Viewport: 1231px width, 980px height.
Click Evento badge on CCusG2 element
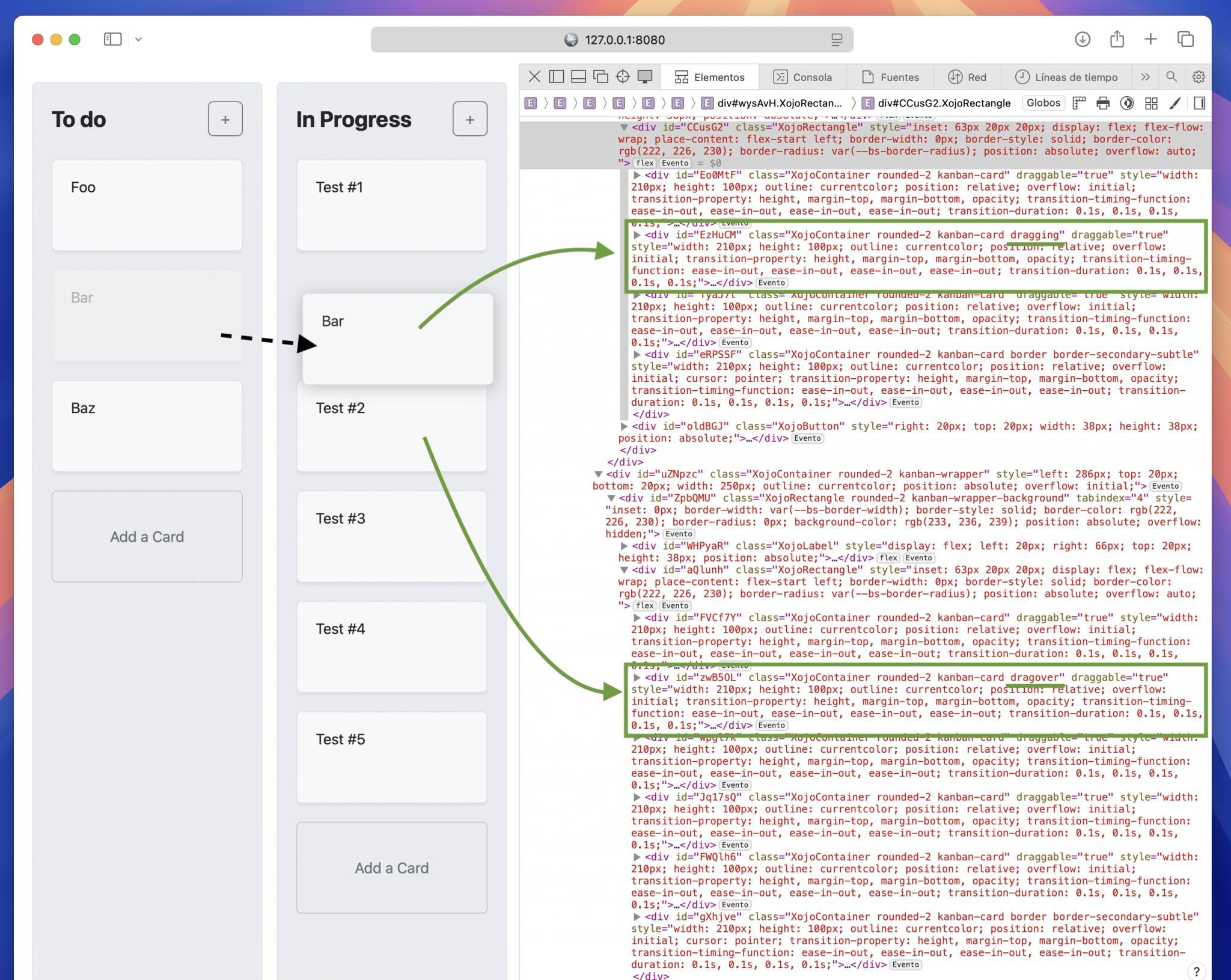tap(675, 163)
